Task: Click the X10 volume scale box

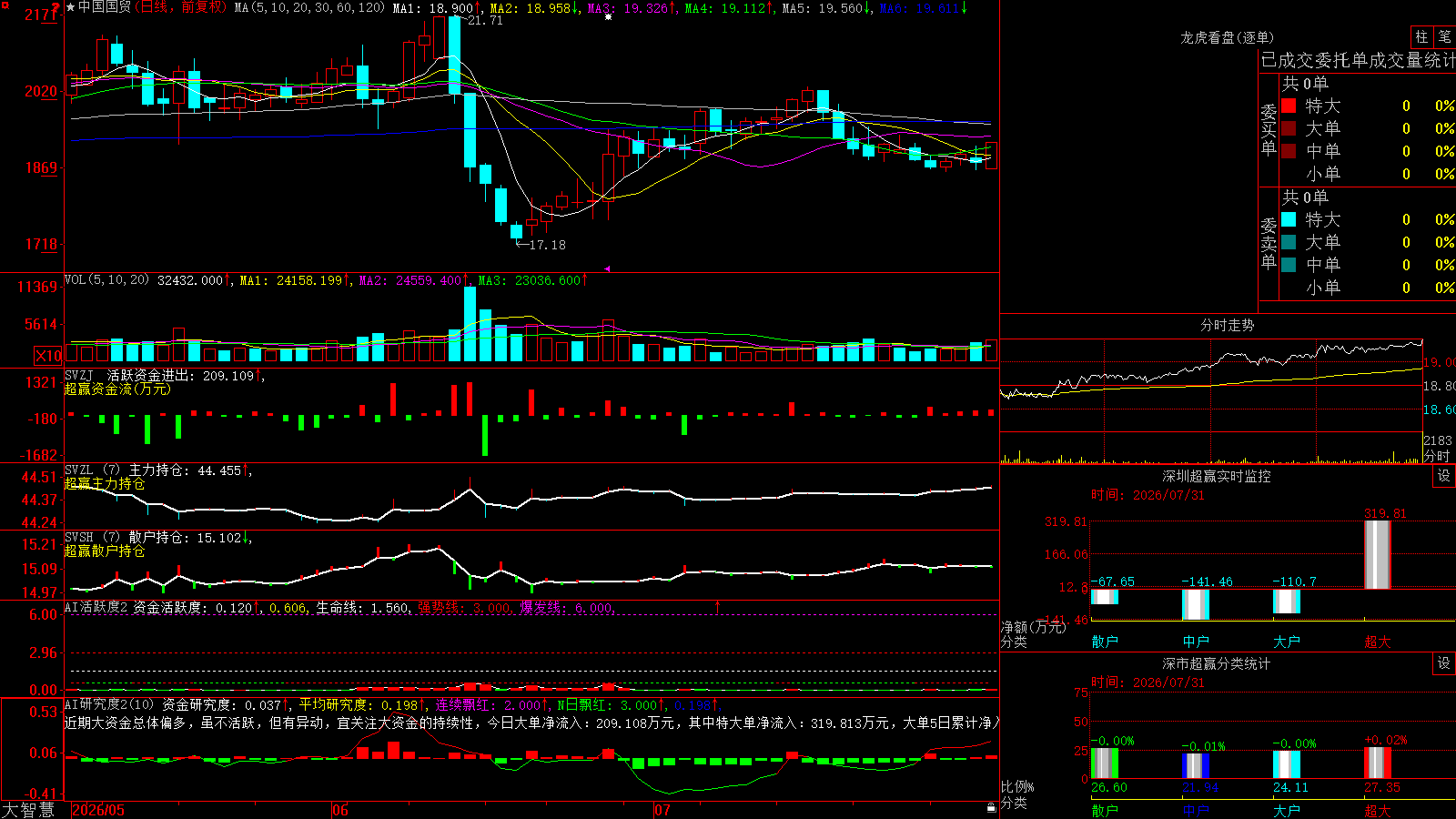Action: 48,356
